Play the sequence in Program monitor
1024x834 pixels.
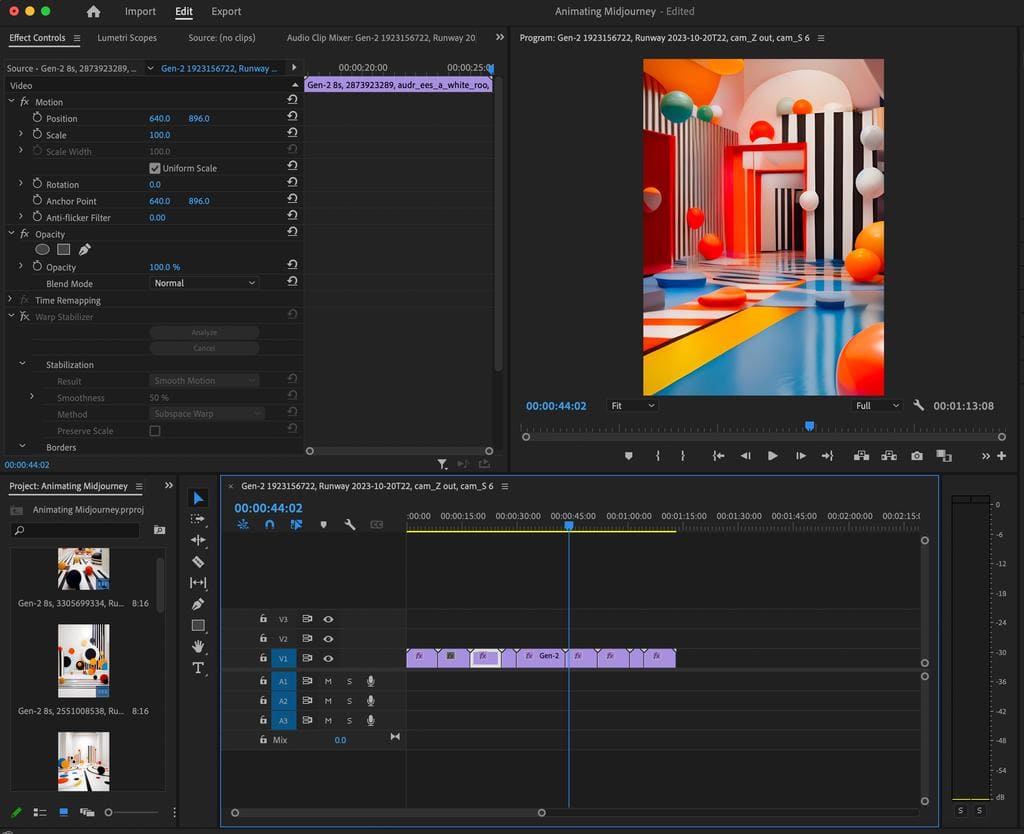(x=773, y=456)
